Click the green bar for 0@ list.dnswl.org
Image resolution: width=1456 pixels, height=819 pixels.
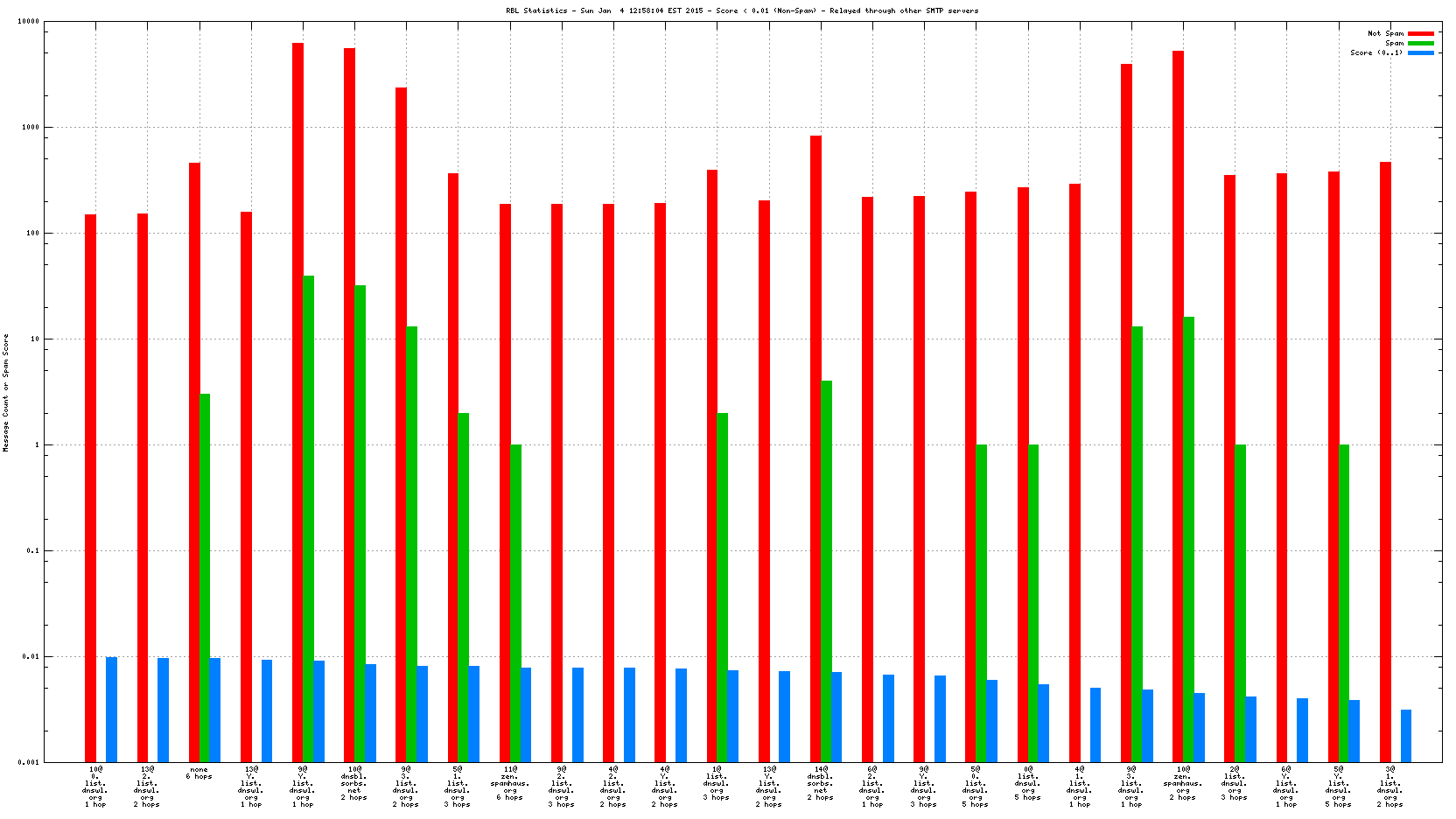[x=1033, y=603]
